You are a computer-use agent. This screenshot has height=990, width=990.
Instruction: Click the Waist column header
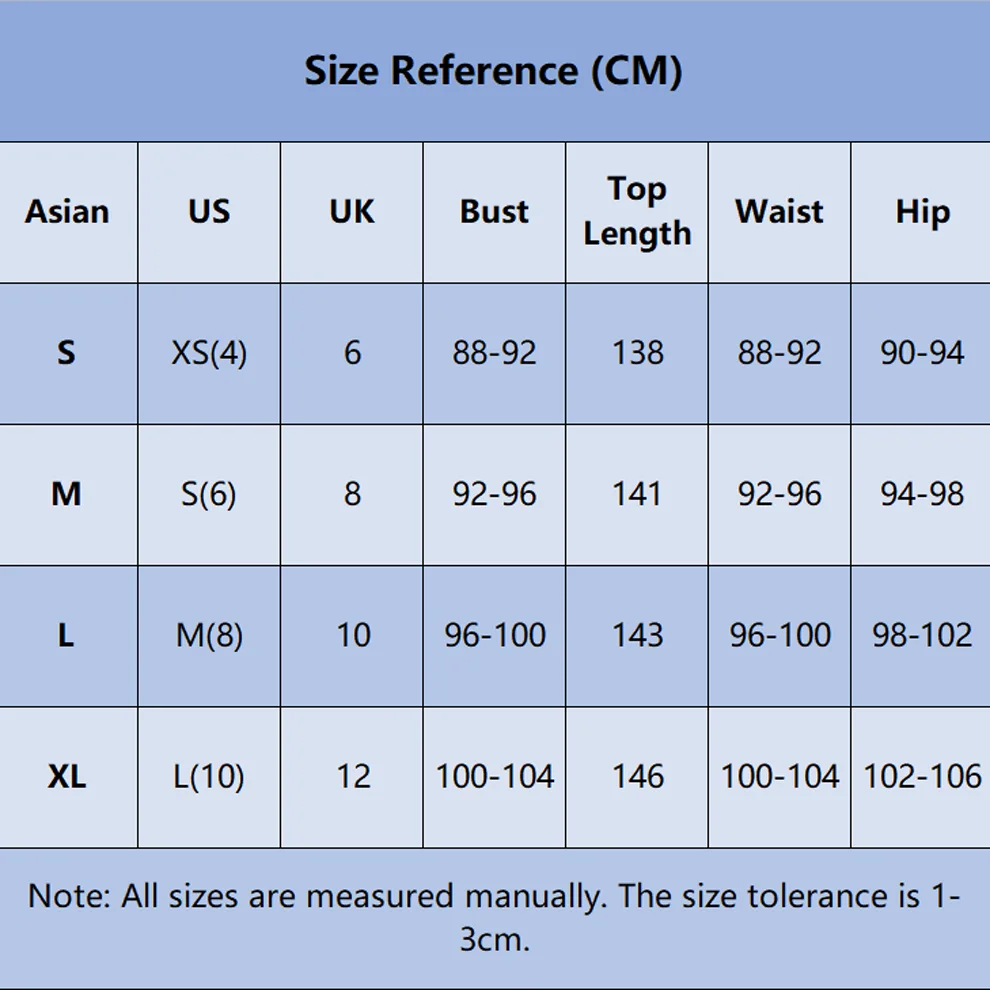(780, 212)
